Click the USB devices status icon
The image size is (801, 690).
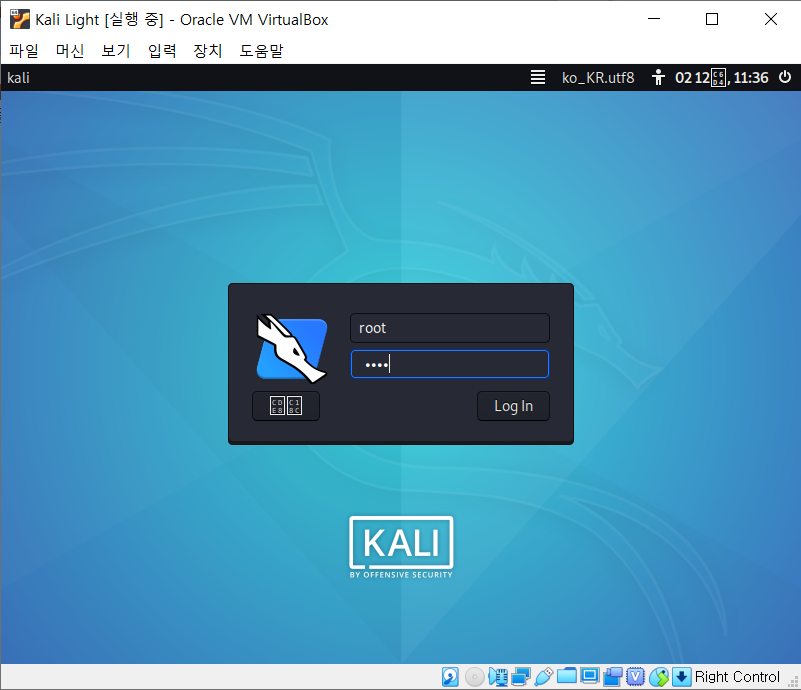(x=544, y=677)
